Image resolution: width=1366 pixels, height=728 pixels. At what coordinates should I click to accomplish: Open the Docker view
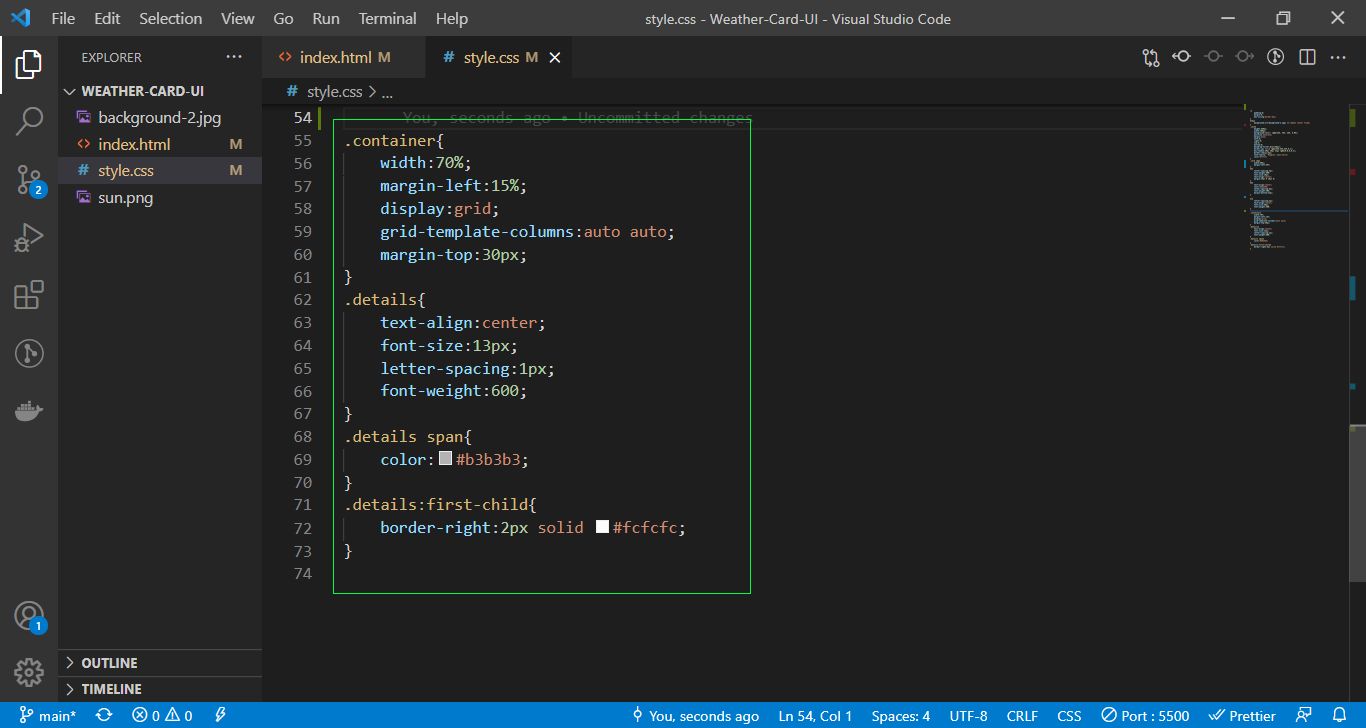click(x=29, y=411)
